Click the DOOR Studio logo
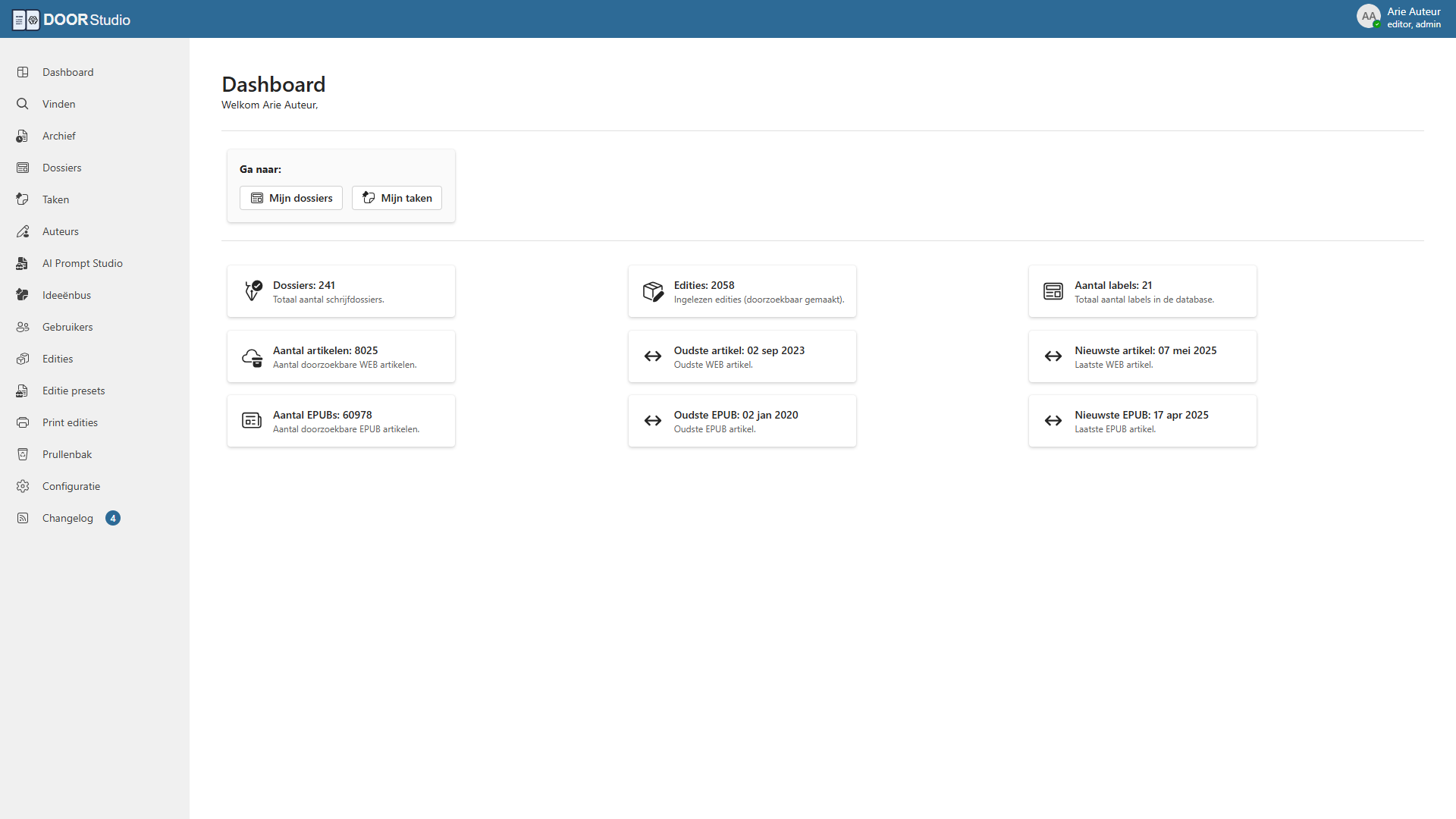This screenshot has width=1456, height=819. click(x=71, y=19)
